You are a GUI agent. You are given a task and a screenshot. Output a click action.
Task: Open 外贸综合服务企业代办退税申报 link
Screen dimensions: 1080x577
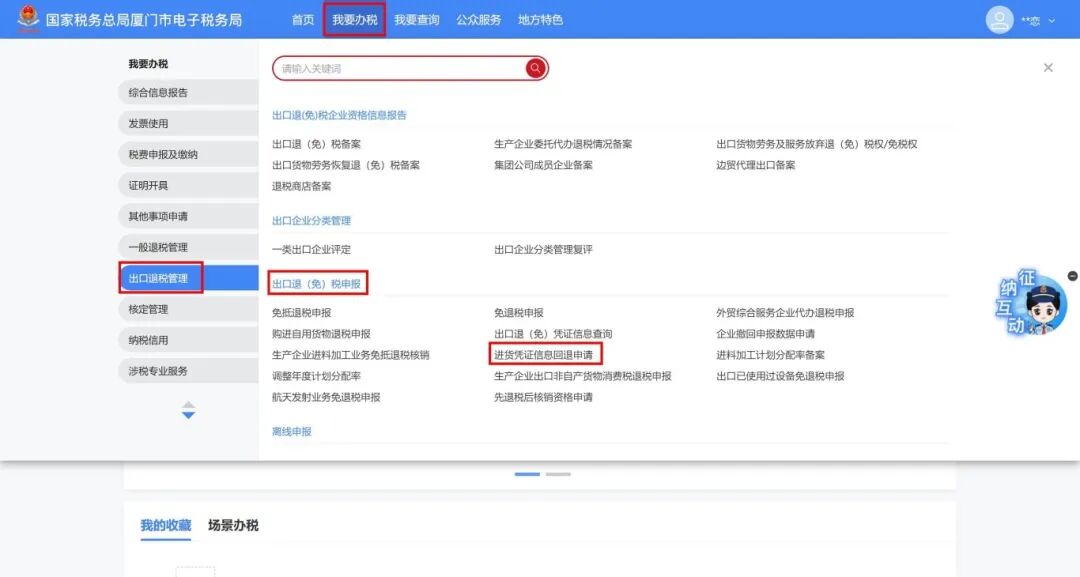[x=785, y=313]
